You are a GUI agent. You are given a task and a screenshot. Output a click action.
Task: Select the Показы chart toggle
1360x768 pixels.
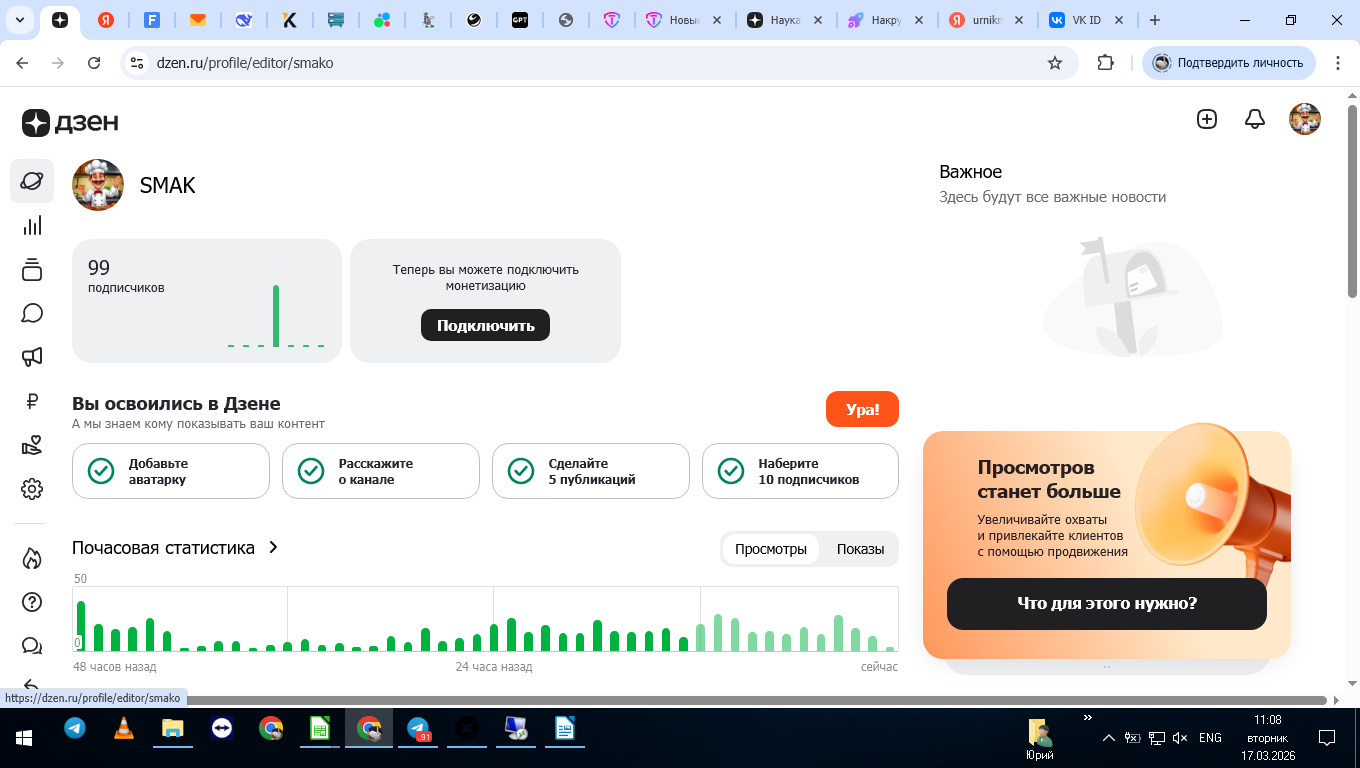click(860, 549)
